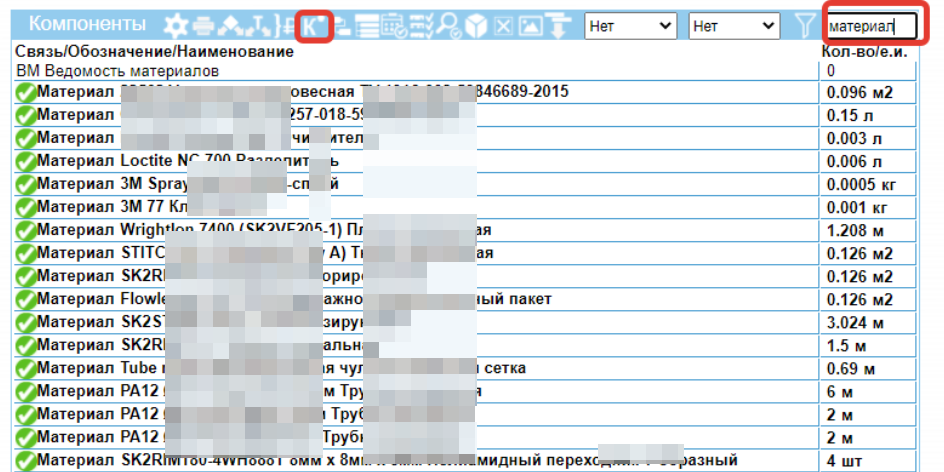Click the calendar with checkmark icon
Viewport: 944px width, 472px height.
coord(395,25)
